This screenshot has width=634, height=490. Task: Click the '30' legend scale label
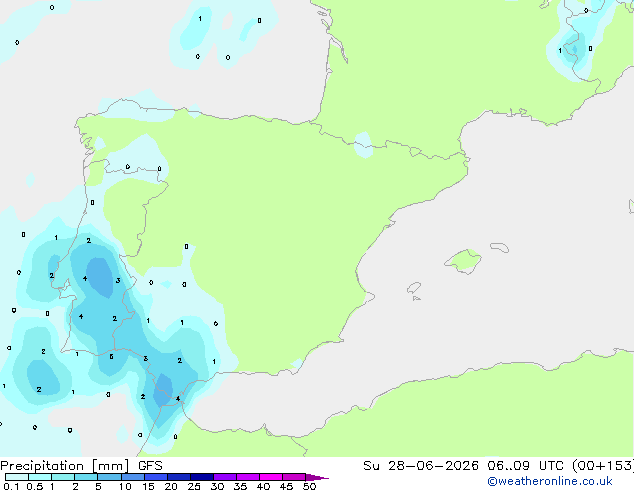217,486
